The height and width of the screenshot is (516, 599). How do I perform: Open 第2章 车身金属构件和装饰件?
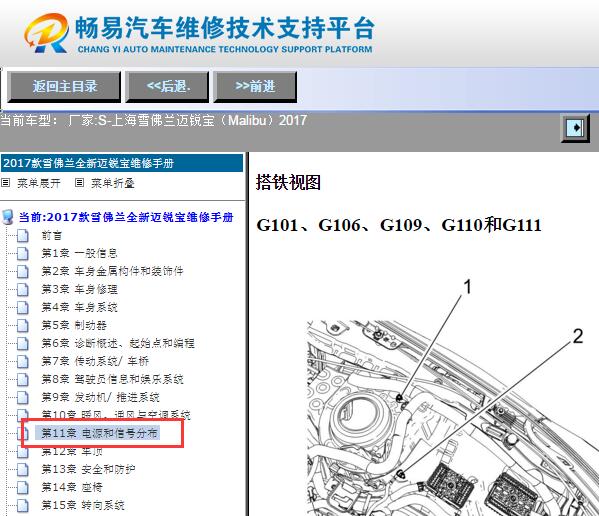coord(112,271)
